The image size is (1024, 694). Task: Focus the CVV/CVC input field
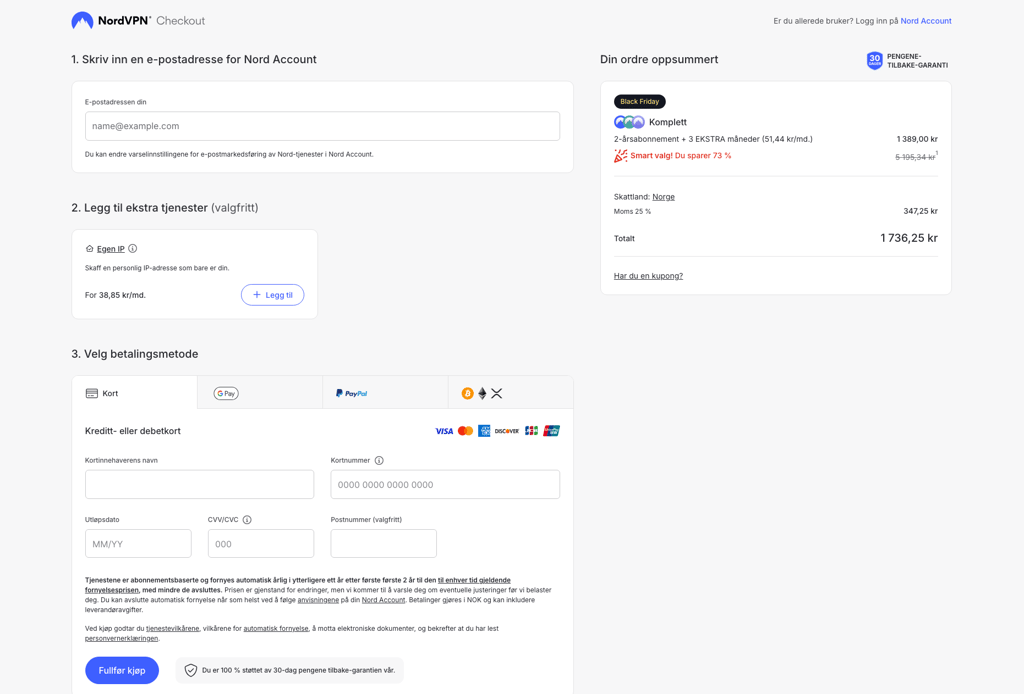(x=261, y=544)
